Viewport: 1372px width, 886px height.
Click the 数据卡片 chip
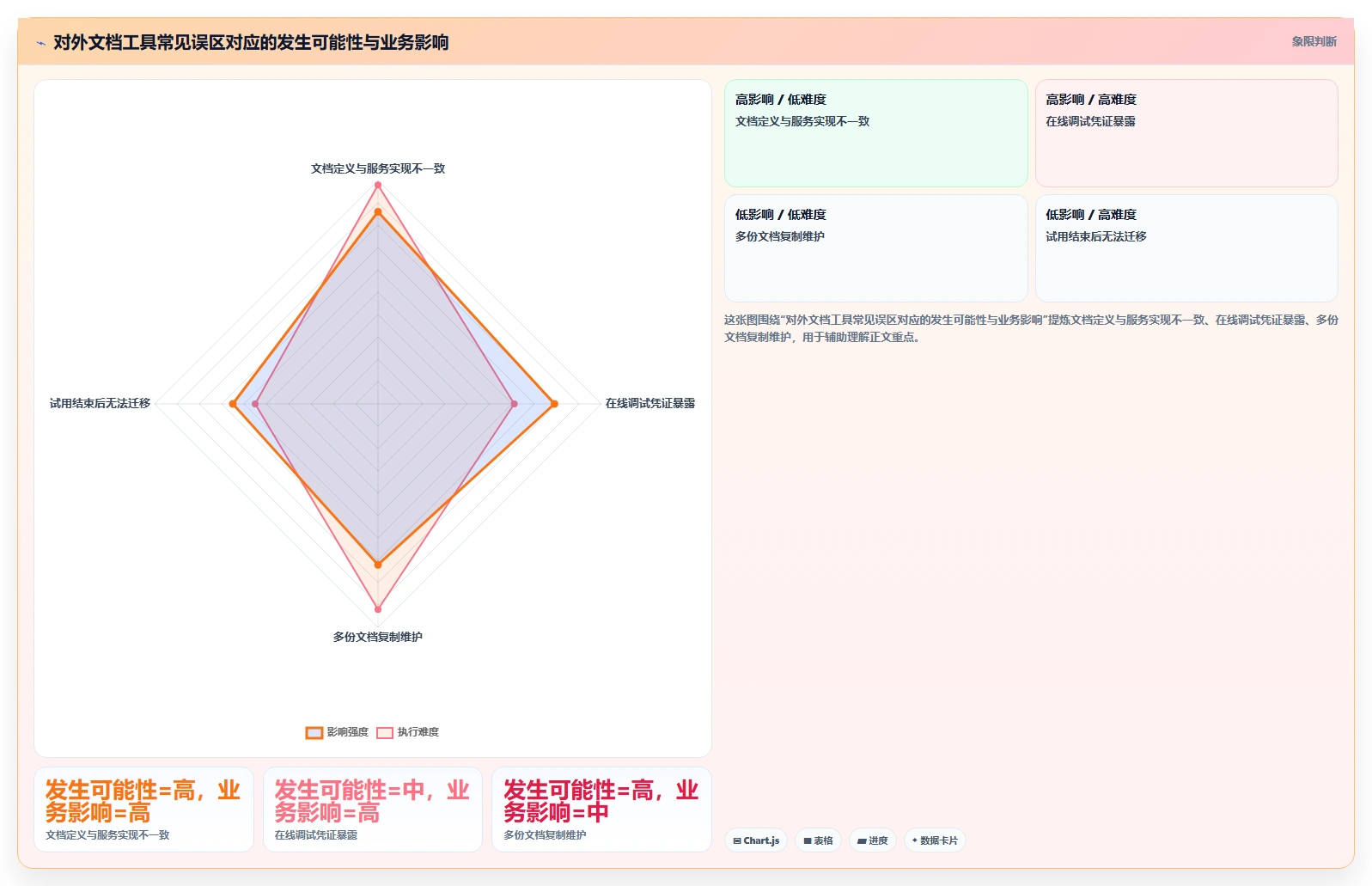click(935, 840)
